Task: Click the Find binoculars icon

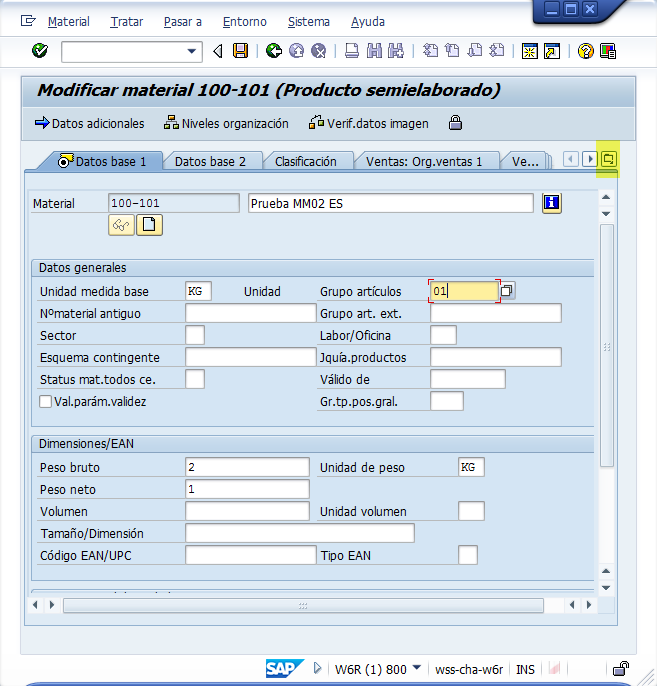Action: [x=374, y=51]
